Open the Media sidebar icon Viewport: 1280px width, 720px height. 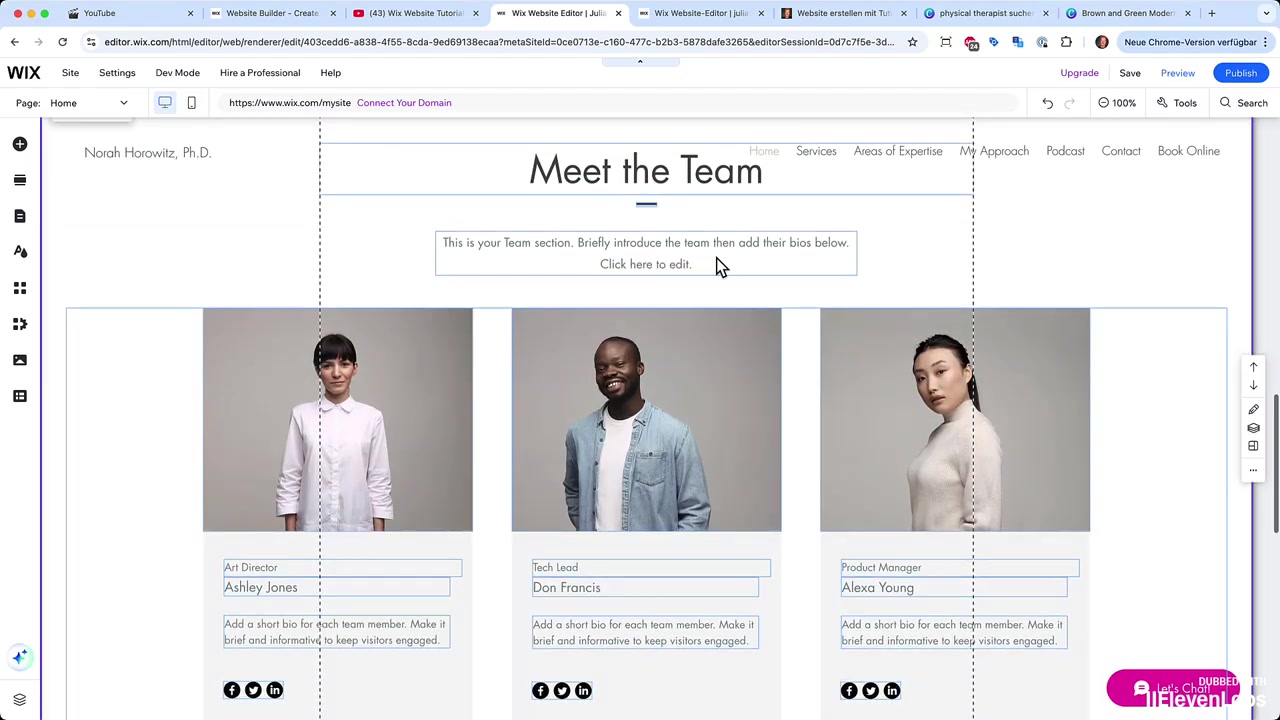(x=20, y=360)
